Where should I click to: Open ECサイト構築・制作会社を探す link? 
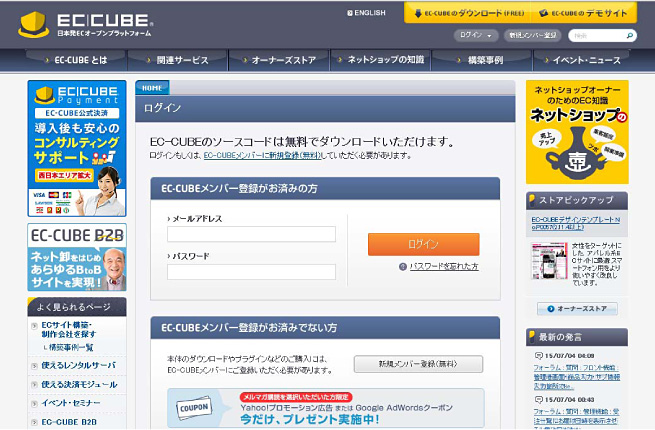tap(69, 329)
